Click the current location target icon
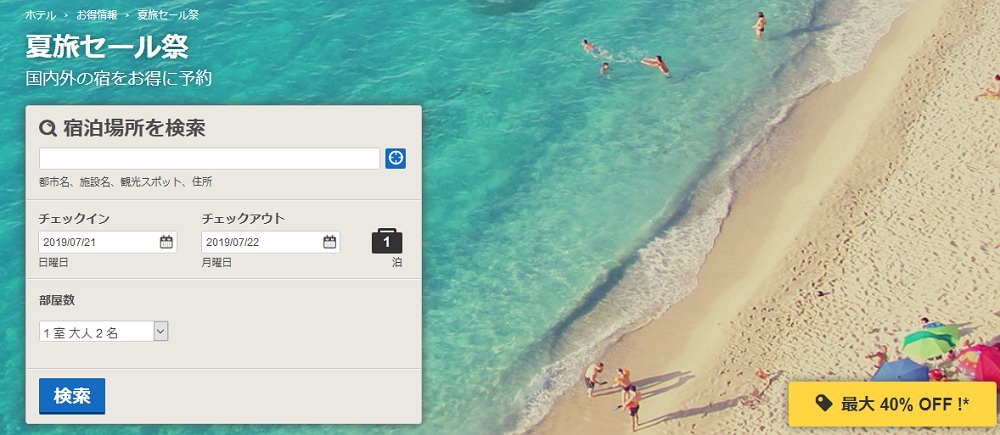 (395, 158)
